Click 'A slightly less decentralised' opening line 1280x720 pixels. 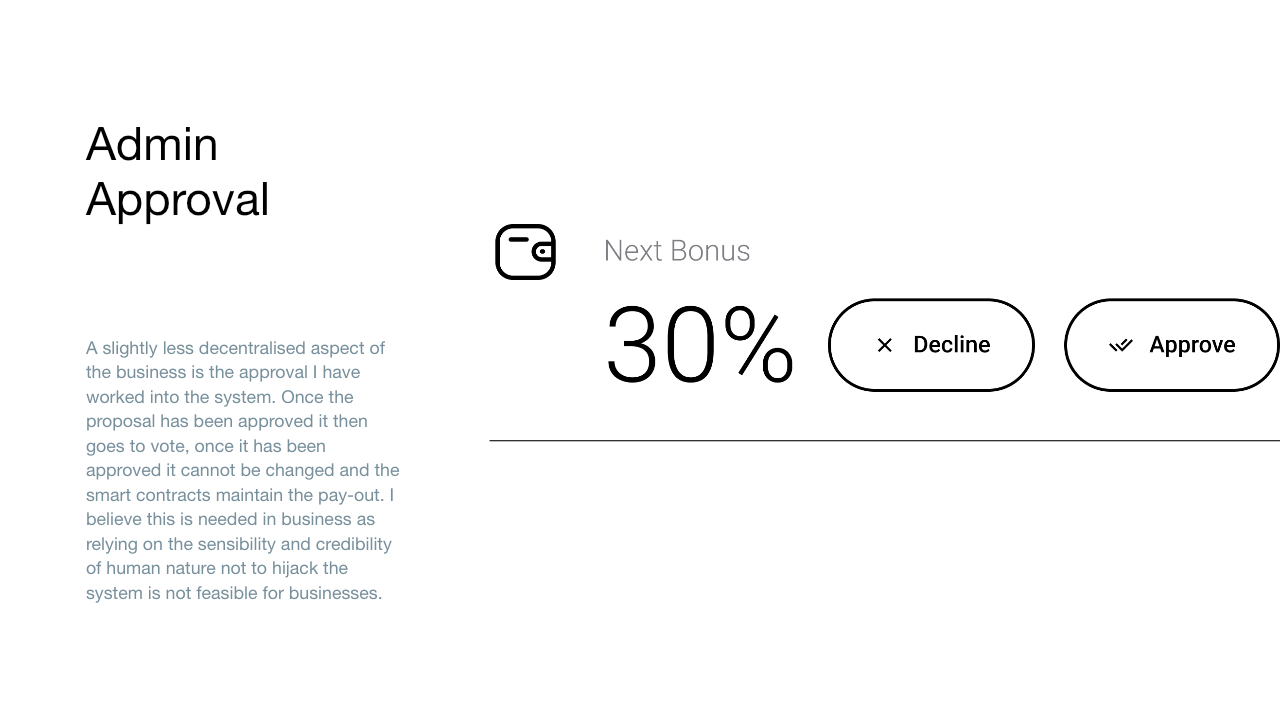[195, 348]
